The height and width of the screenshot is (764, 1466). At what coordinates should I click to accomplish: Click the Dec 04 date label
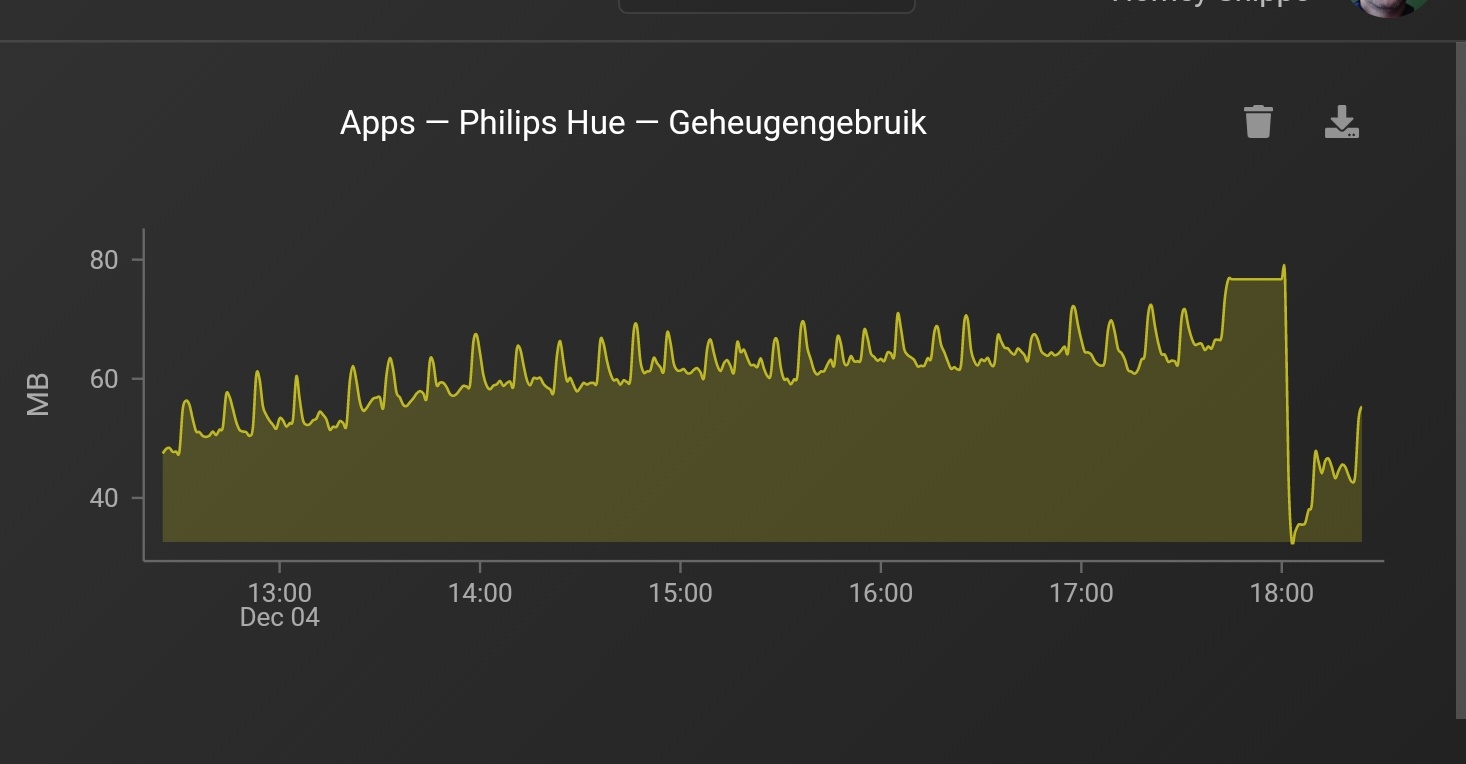pyautogui.click(x=279, y=618)
